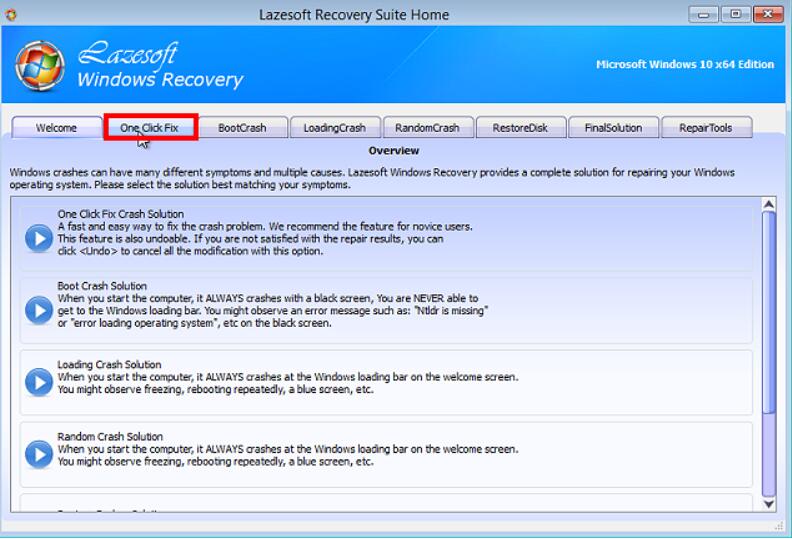Start the Random Crash Solution play icon

pyautogui.click(x=39, y=454)
